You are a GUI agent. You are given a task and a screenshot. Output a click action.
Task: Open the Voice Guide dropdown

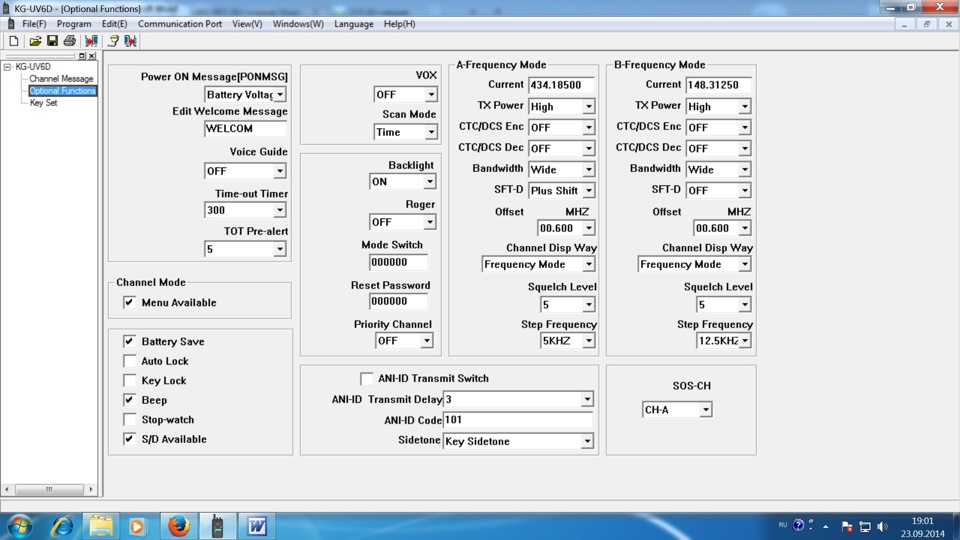[280, 171]
